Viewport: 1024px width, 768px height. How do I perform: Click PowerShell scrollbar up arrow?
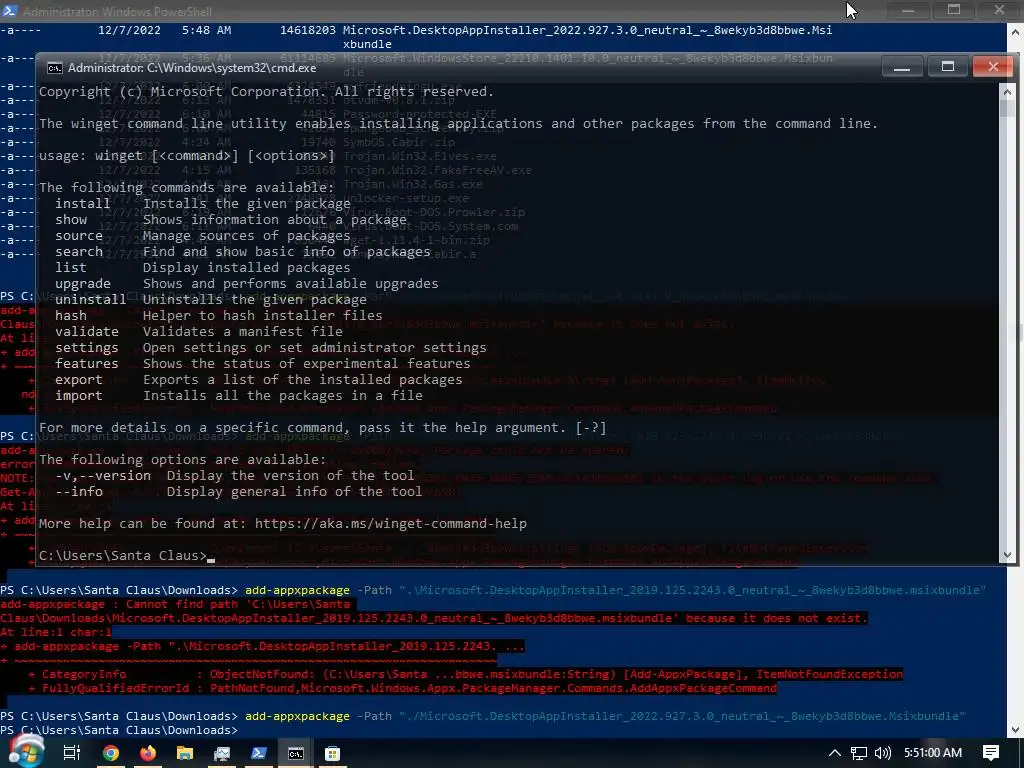point(1017,31)
